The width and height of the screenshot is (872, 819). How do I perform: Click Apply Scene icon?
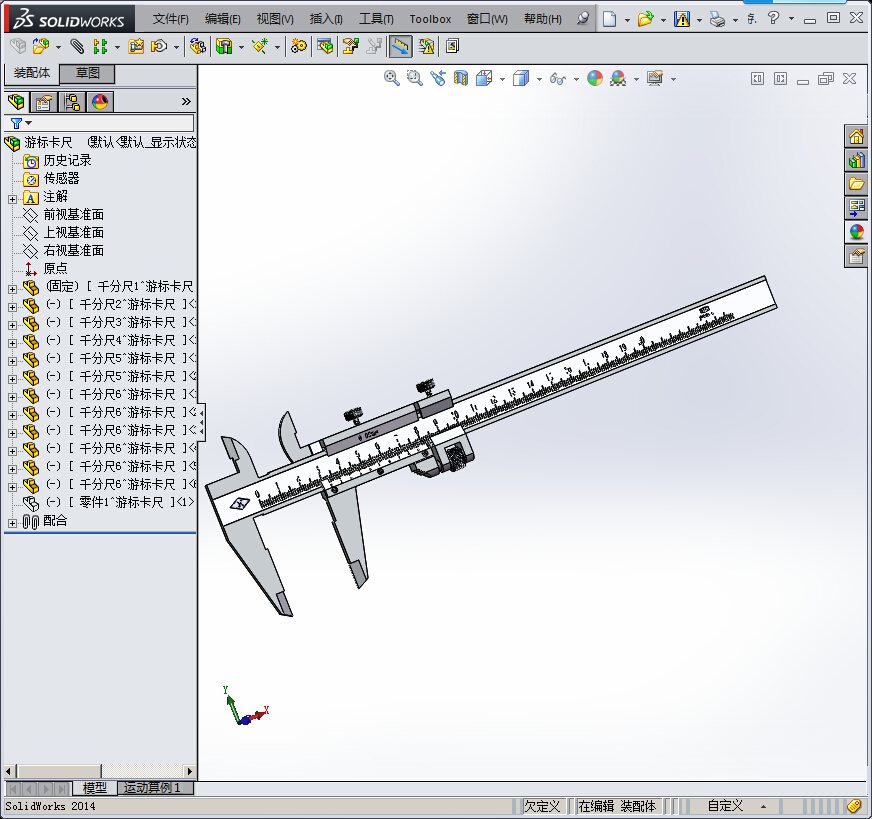[x=618, y=78]
